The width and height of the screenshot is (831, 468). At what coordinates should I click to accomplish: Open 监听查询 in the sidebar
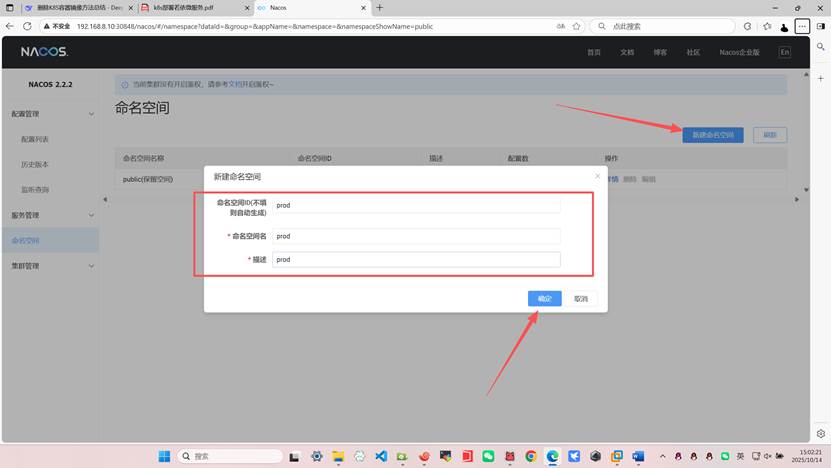pos(35,189)
